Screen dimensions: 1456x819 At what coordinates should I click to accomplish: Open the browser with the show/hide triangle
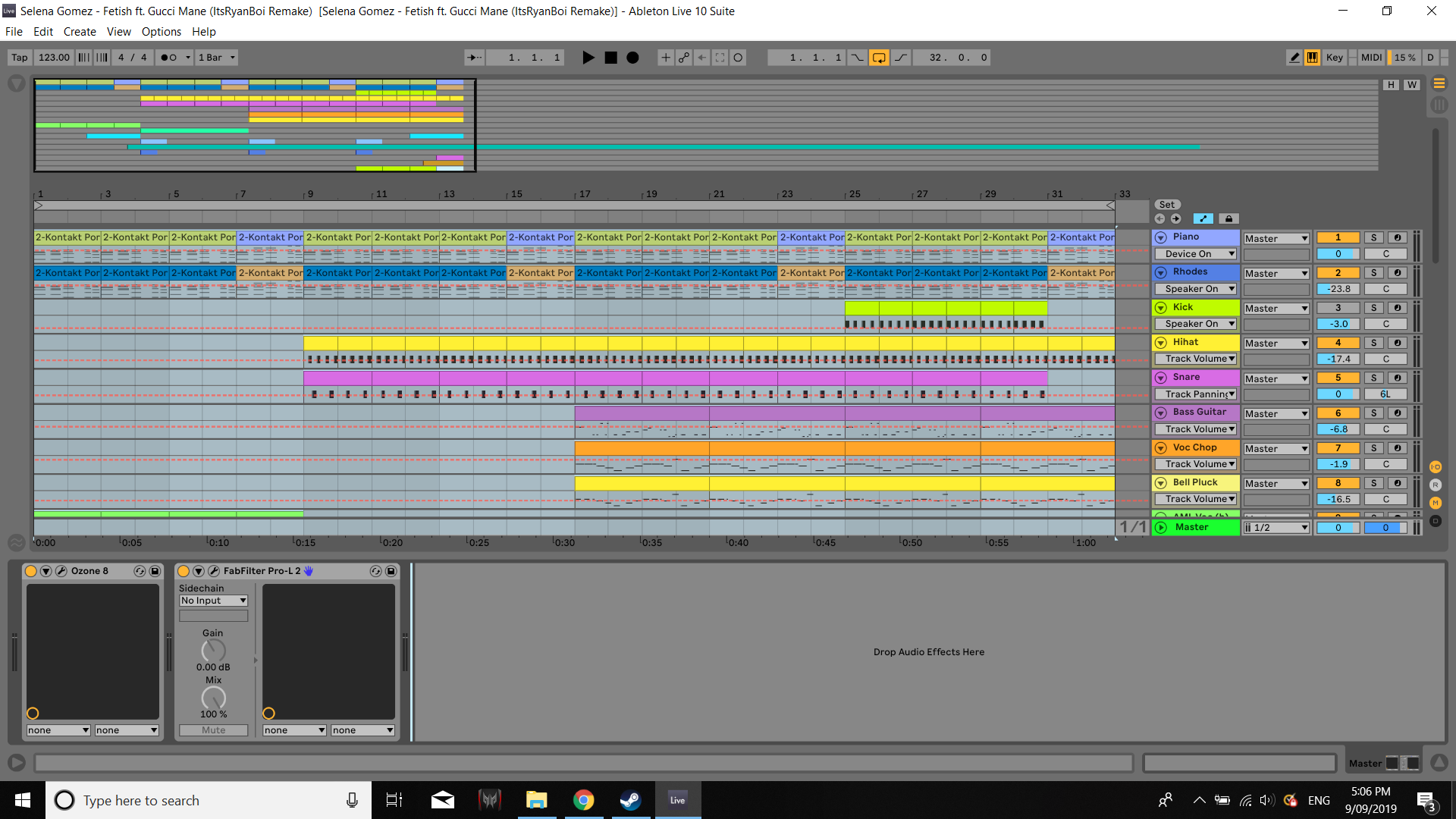click(16, 83)
